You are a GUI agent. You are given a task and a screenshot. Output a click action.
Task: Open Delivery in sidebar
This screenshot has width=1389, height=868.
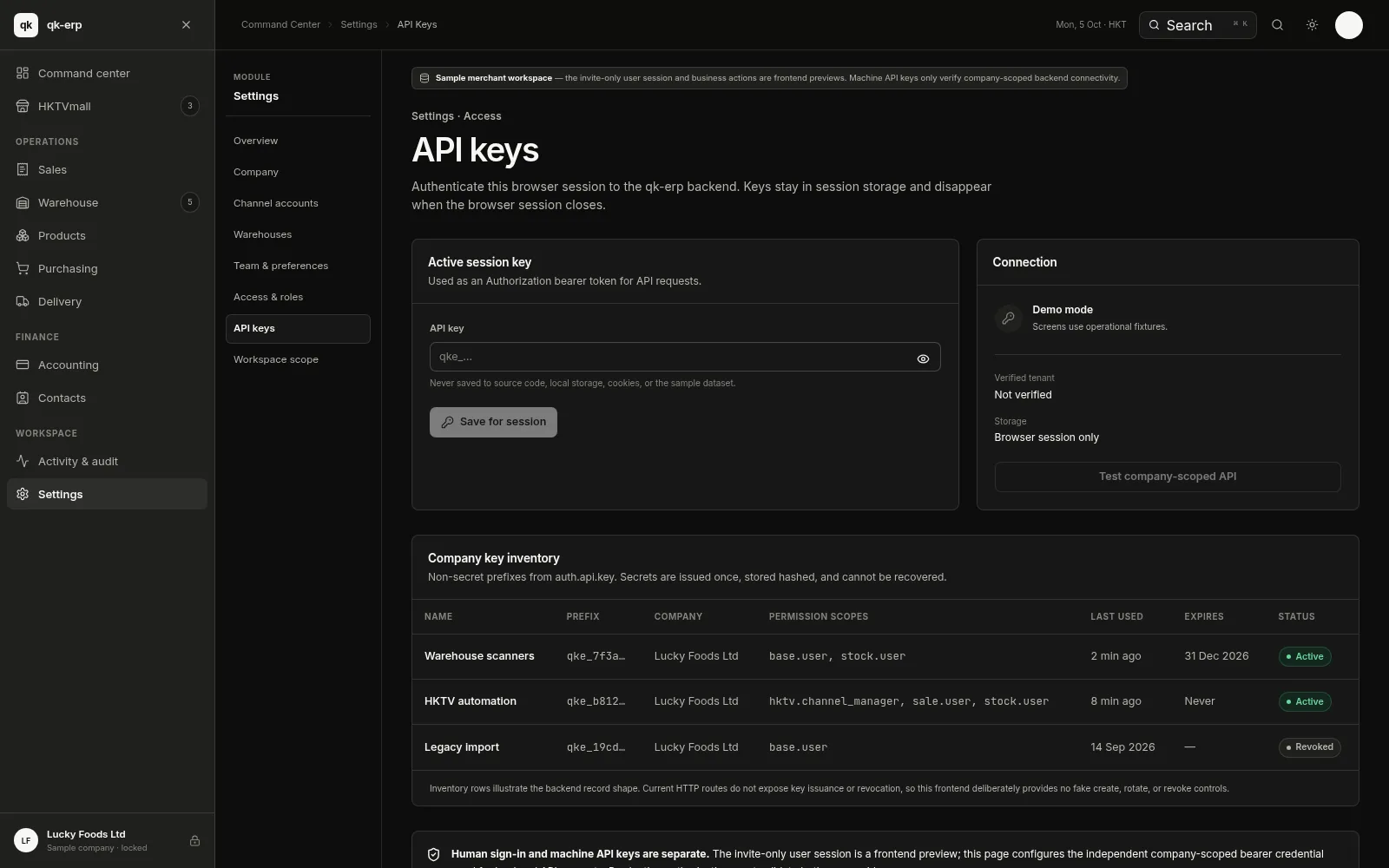107,301
